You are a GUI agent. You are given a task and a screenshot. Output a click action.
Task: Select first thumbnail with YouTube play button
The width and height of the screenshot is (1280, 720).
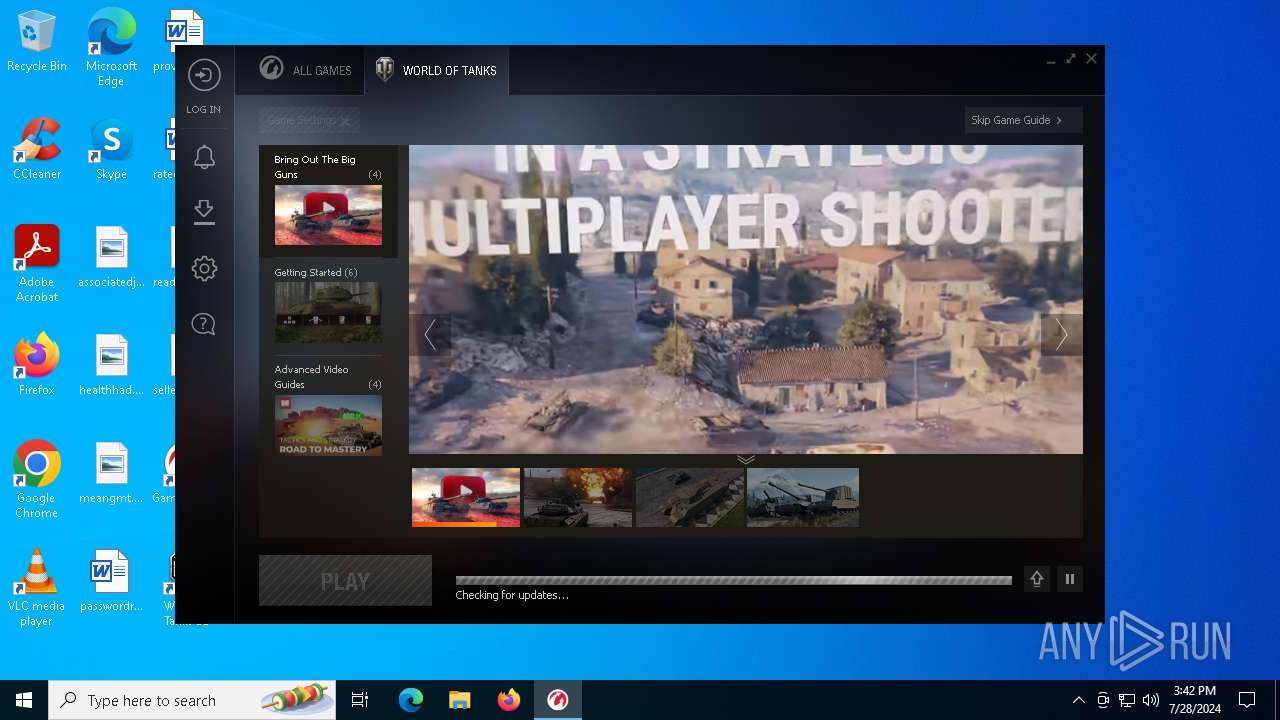point(466,497)
